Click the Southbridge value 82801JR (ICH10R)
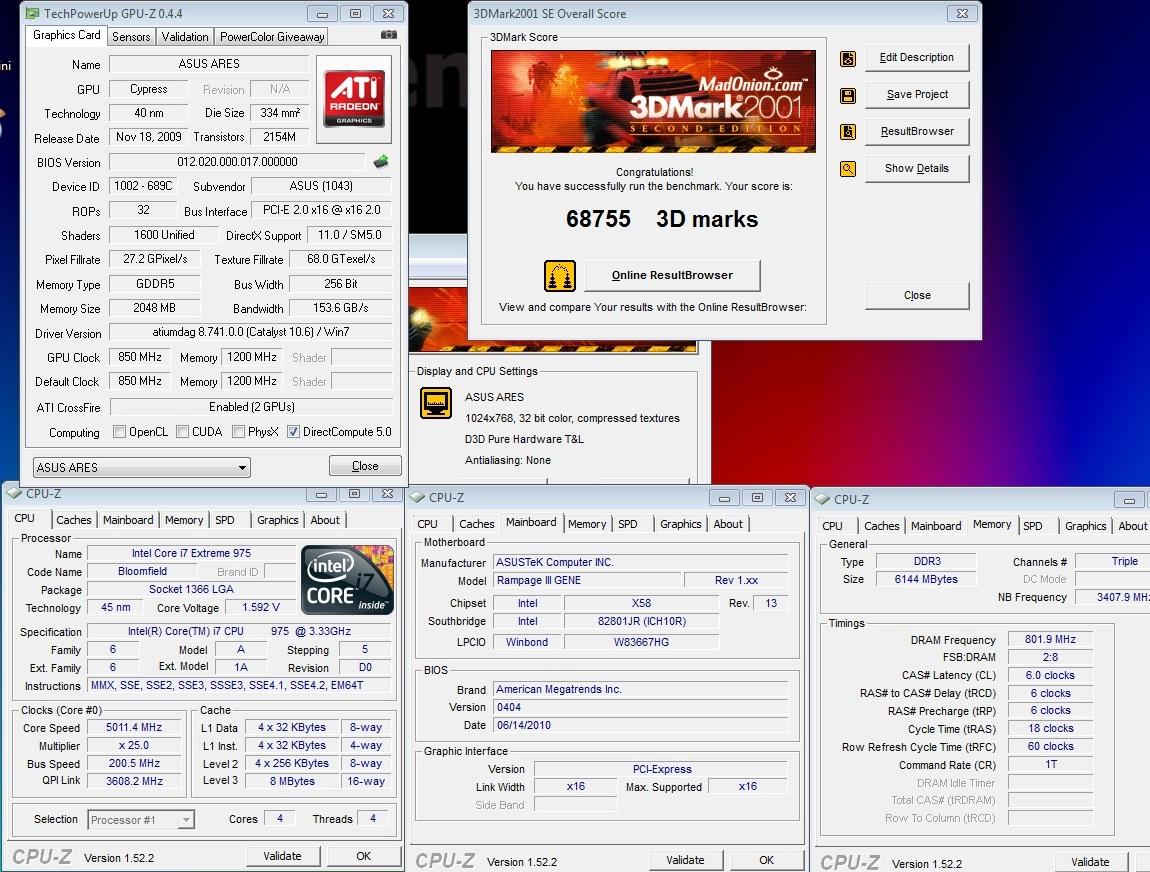 tap(642, 621)
